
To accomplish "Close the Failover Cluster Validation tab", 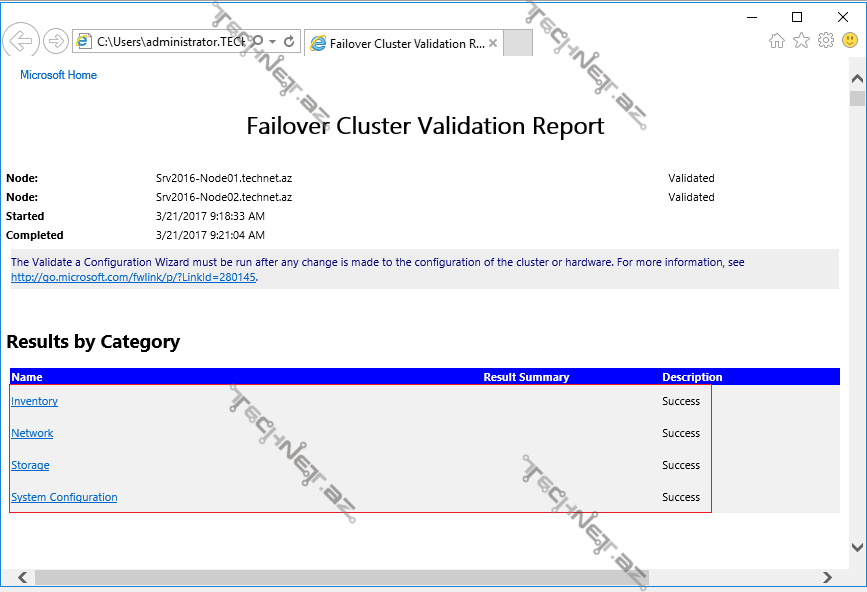I will (x=493, y=44).
